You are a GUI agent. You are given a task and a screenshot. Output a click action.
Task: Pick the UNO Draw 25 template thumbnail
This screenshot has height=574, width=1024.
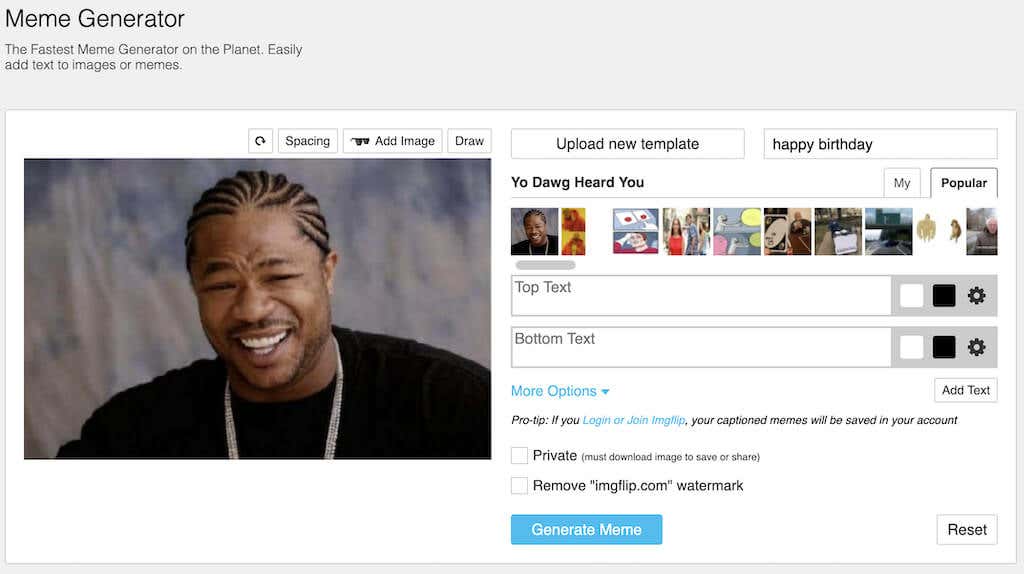tap(788, 231)
